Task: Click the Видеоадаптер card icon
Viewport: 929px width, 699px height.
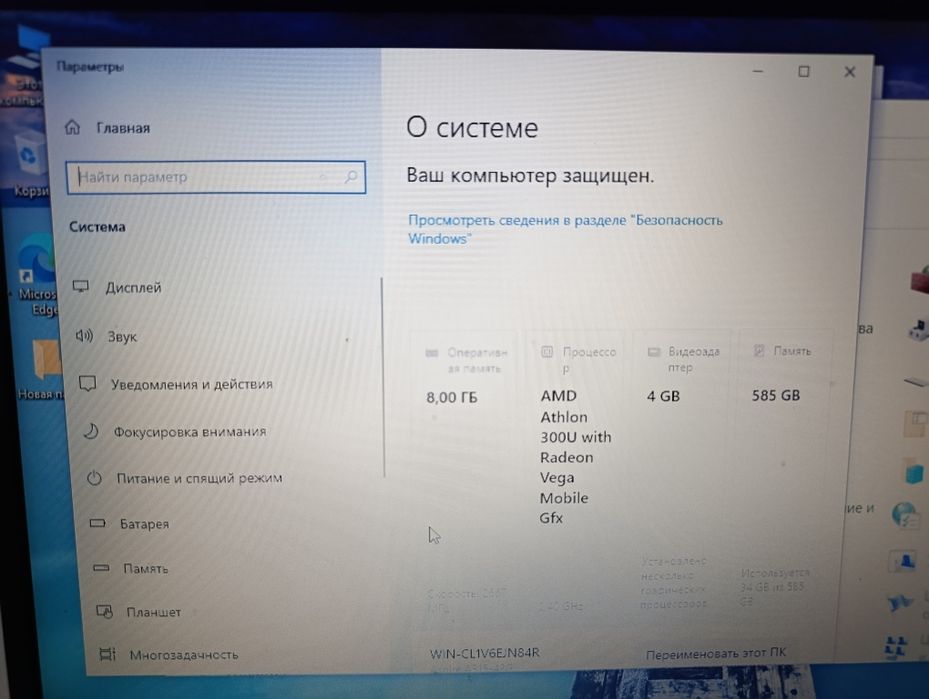Action: [x=653, y=352]
